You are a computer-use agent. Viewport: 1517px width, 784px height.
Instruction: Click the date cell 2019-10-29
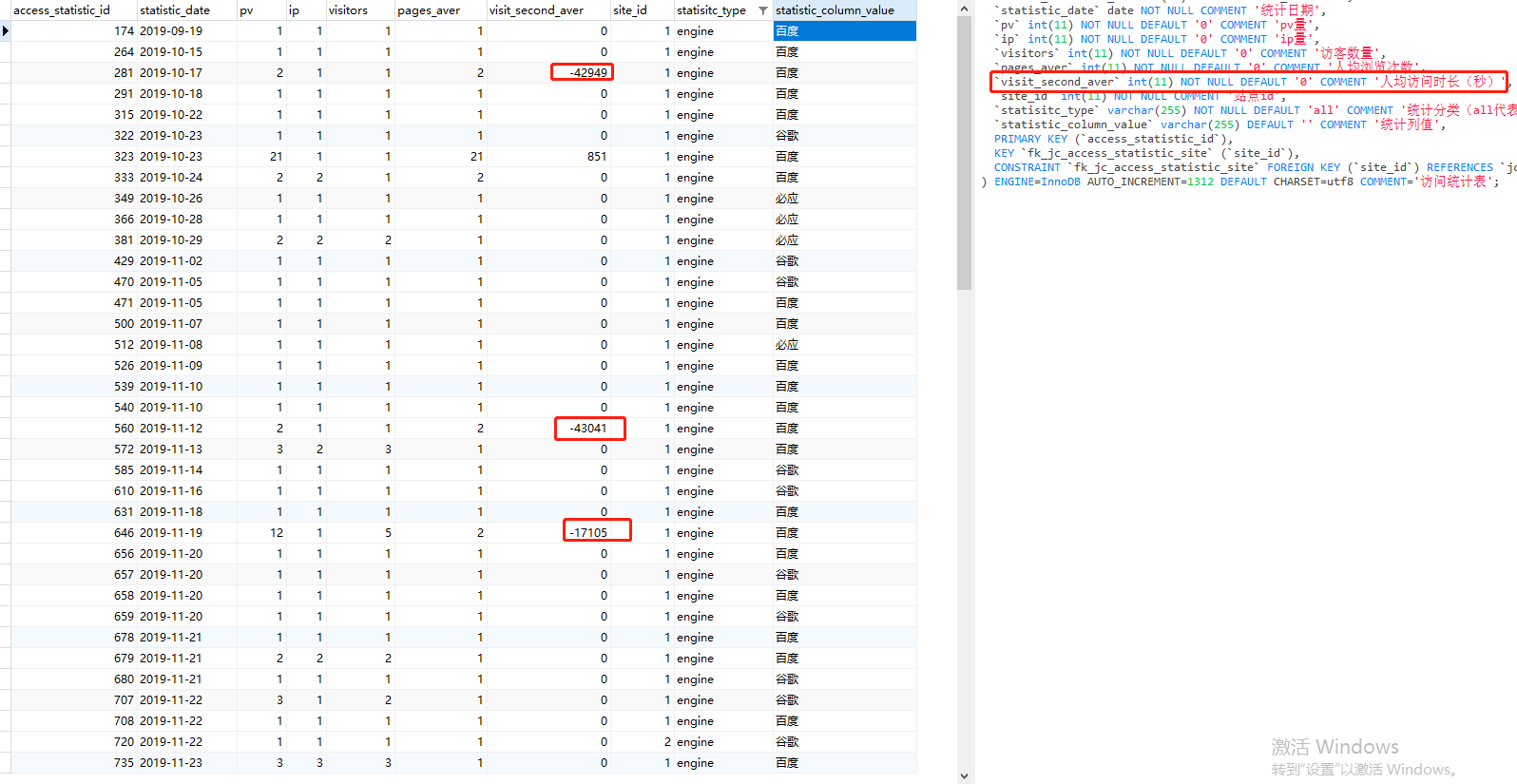click(171, 240)
